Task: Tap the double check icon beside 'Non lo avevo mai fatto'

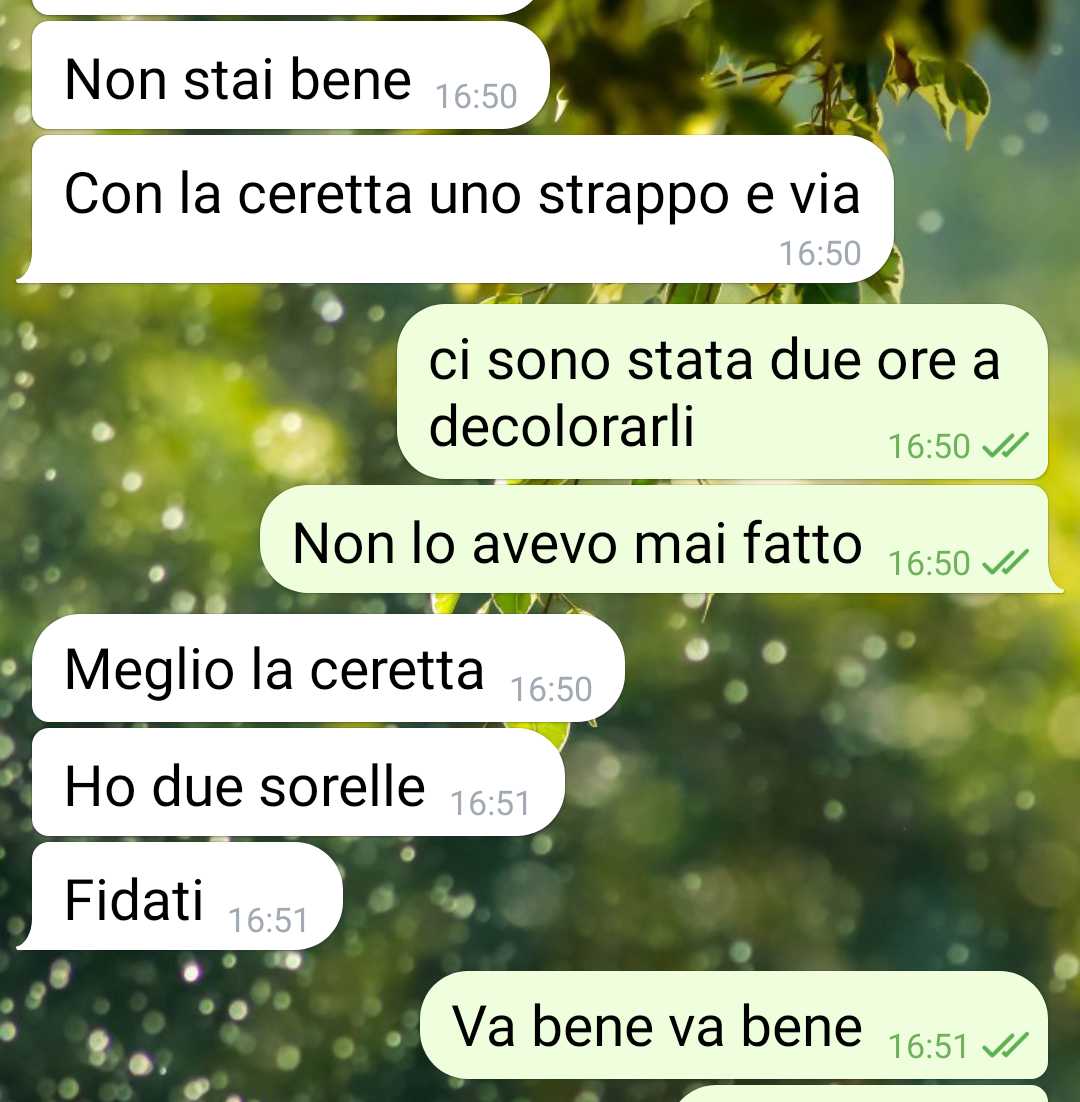Action: (x=1005, y=562)
